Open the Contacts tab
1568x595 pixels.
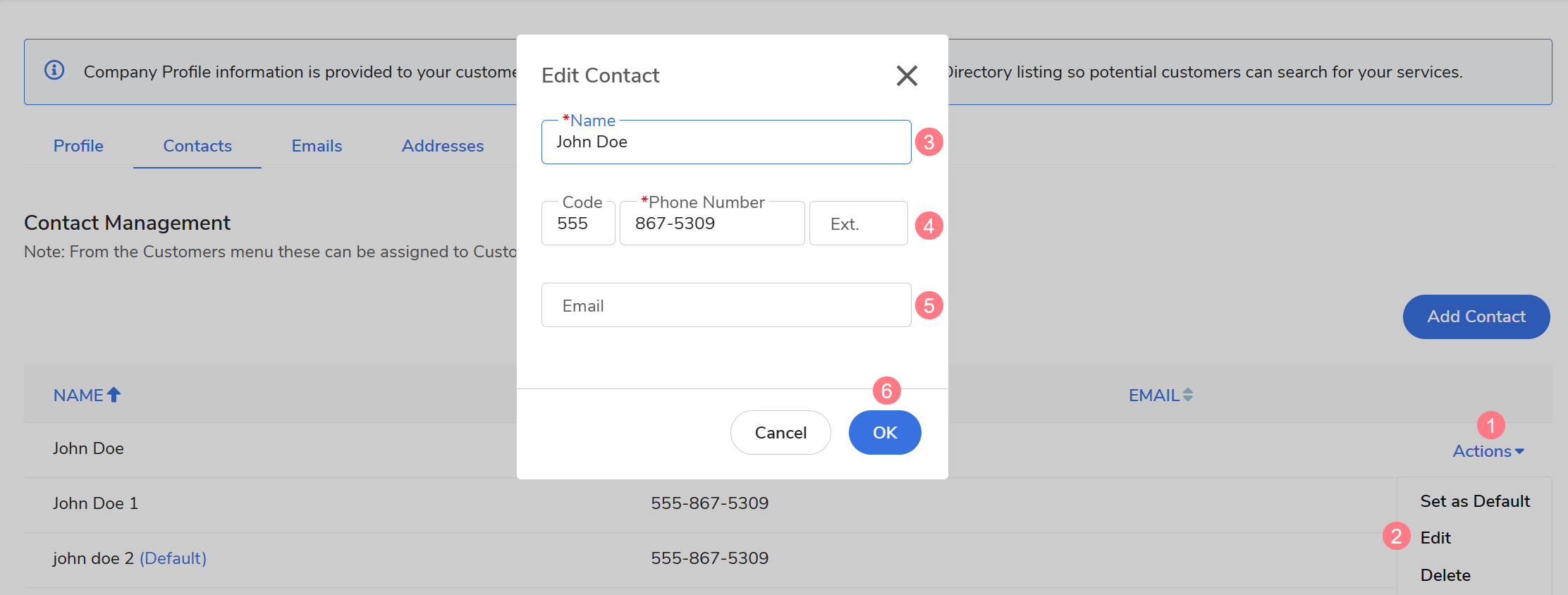[x=197, y=146]
